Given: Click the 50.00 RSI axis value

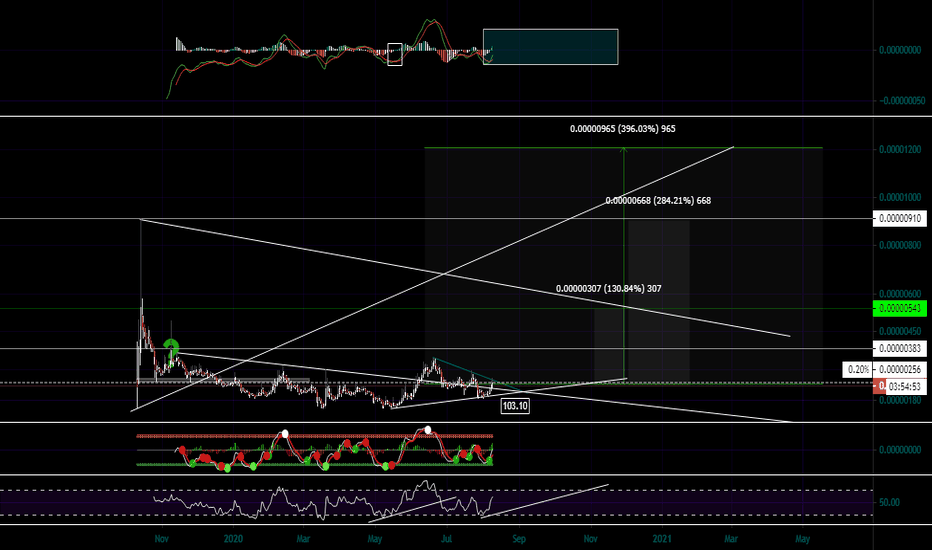Looking at the screenshot, I should click(889, 502).
